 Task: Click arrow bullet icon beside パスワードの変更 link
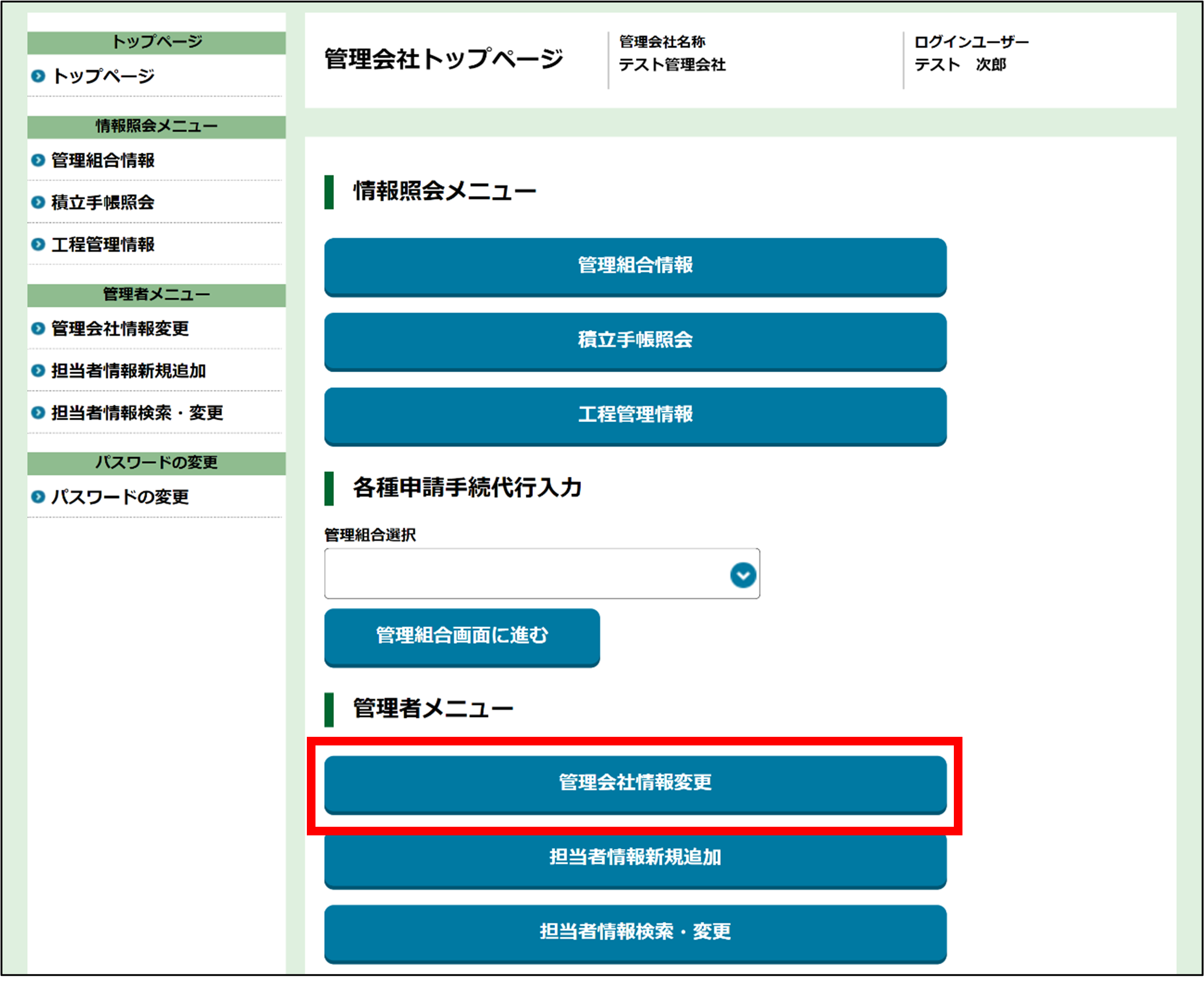38,497
